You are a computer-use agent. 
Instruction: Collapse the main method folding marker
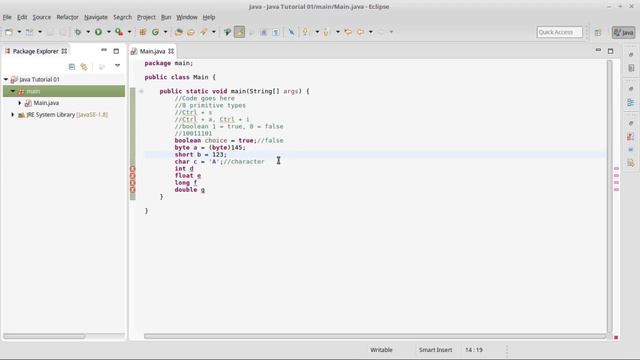click(x=141, y=91)
